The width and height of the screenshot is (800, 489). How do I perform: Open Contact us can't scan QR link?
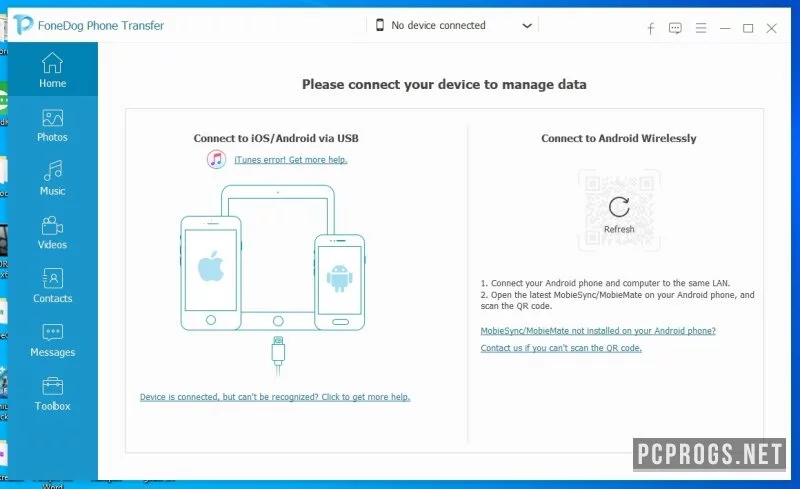561,348
